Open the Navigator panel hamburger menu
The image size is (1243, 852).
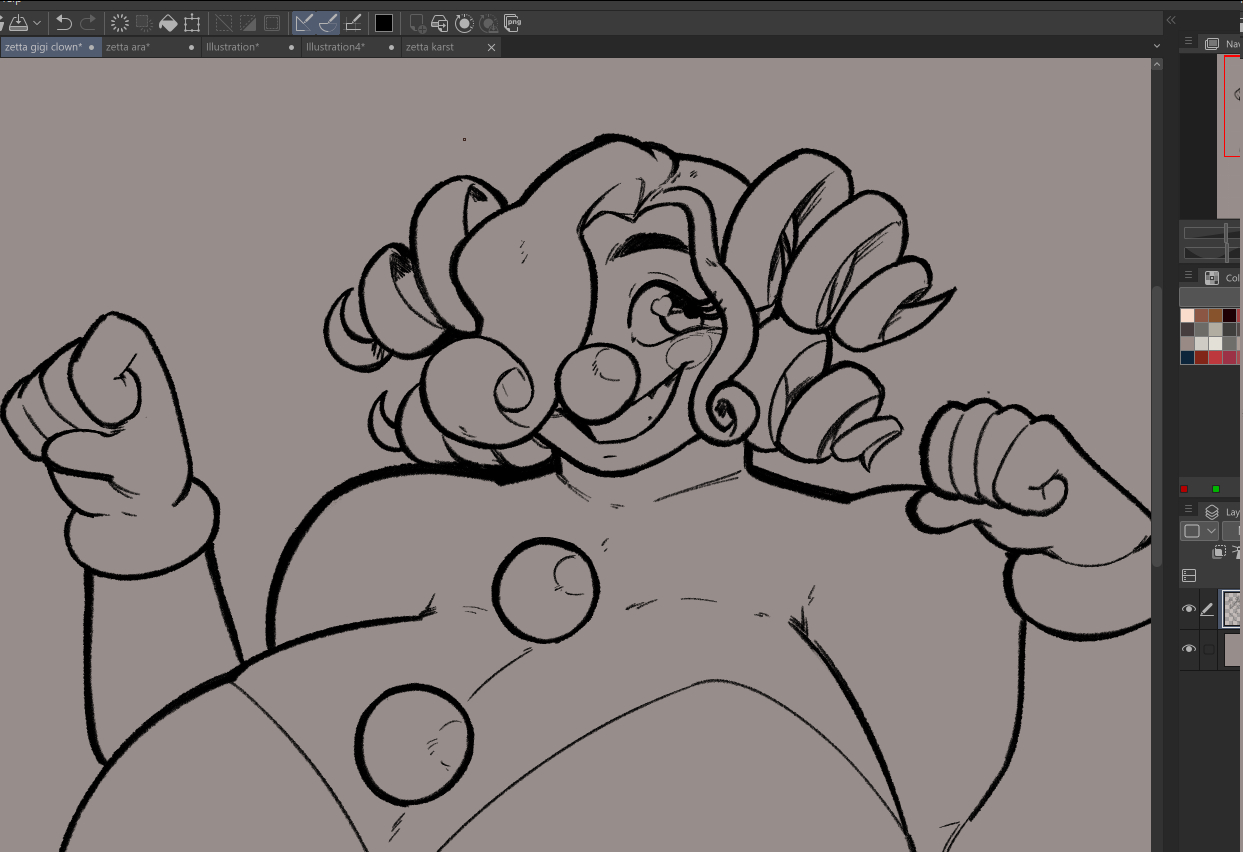click(x=1188, y=42)
